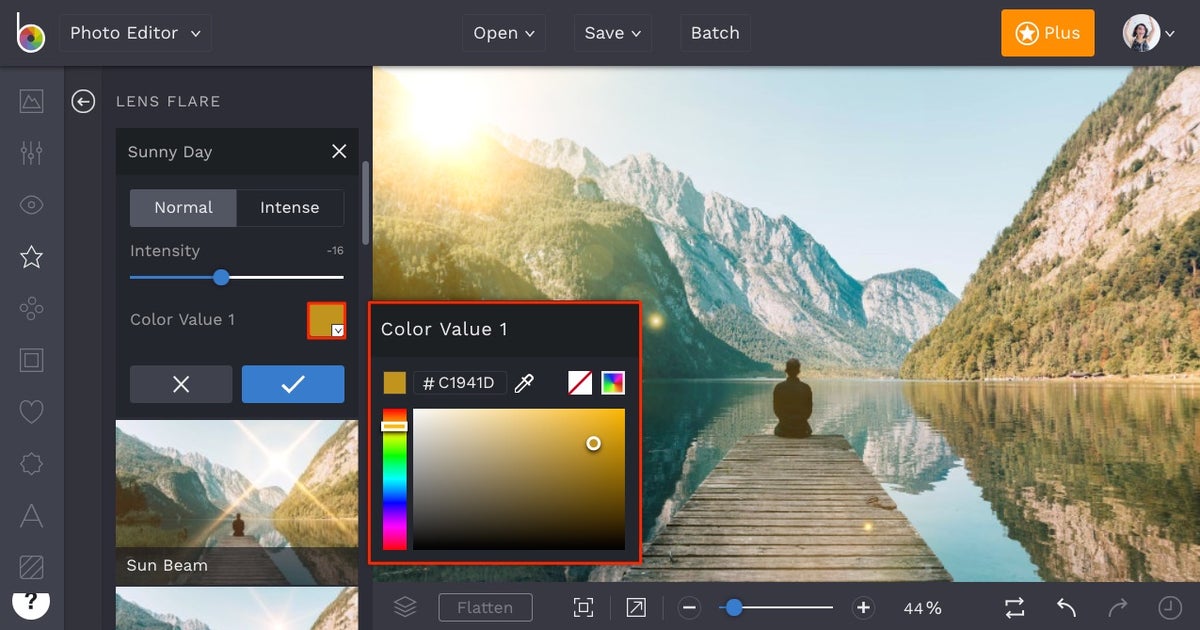
Task: Click the Text tool A icon in sidebar
Action: tap(31, 516)
